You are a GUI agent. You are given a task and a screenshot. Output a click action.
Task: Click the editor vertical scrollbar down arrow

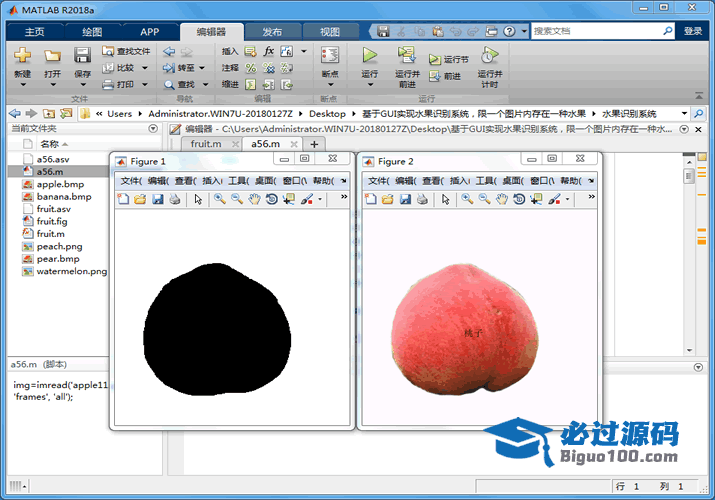tap(689, 351)
